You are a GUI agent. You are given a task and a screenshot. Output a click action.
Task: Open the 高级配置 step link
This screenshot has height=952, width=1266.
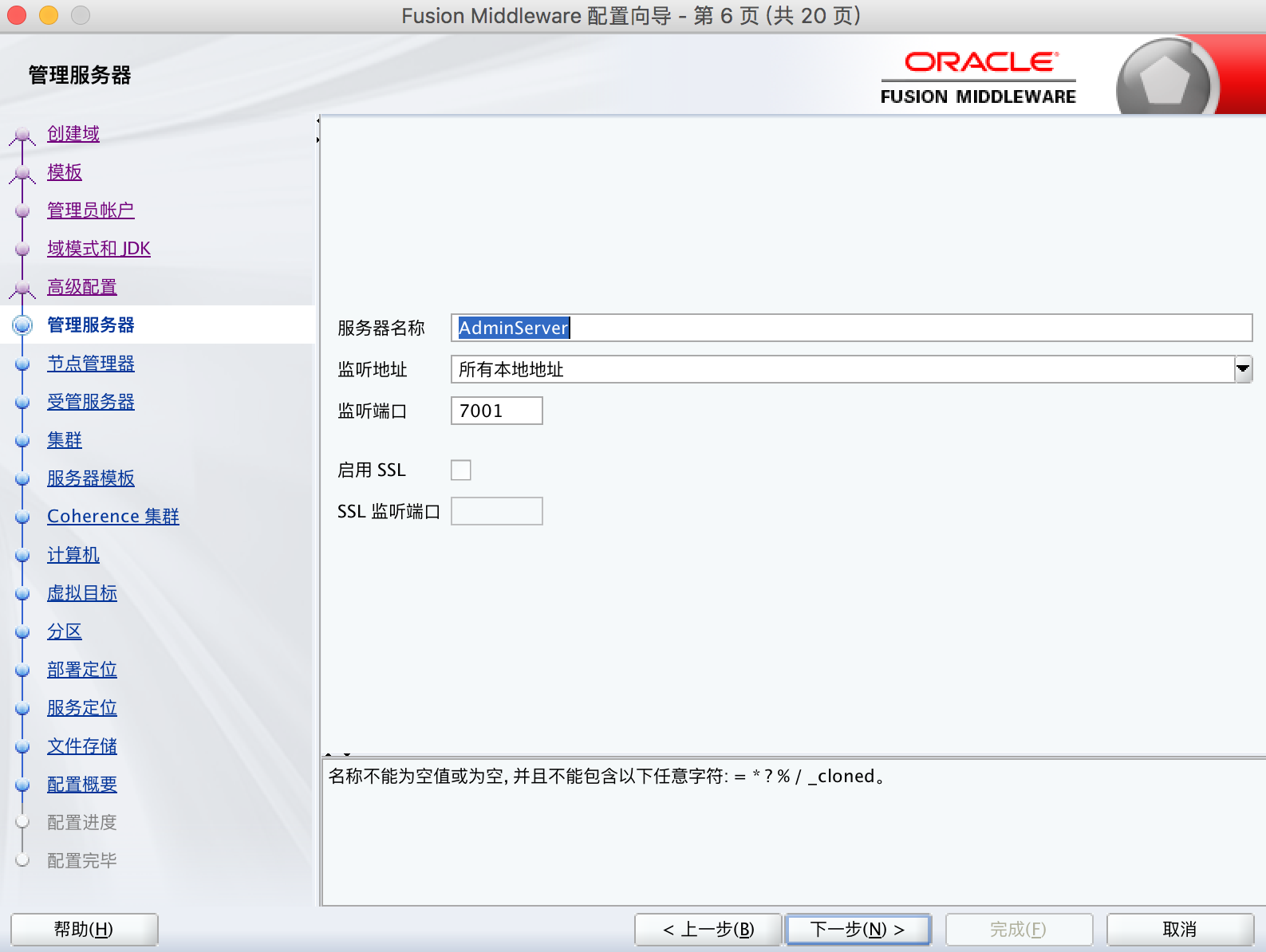[x=82, y=287]
